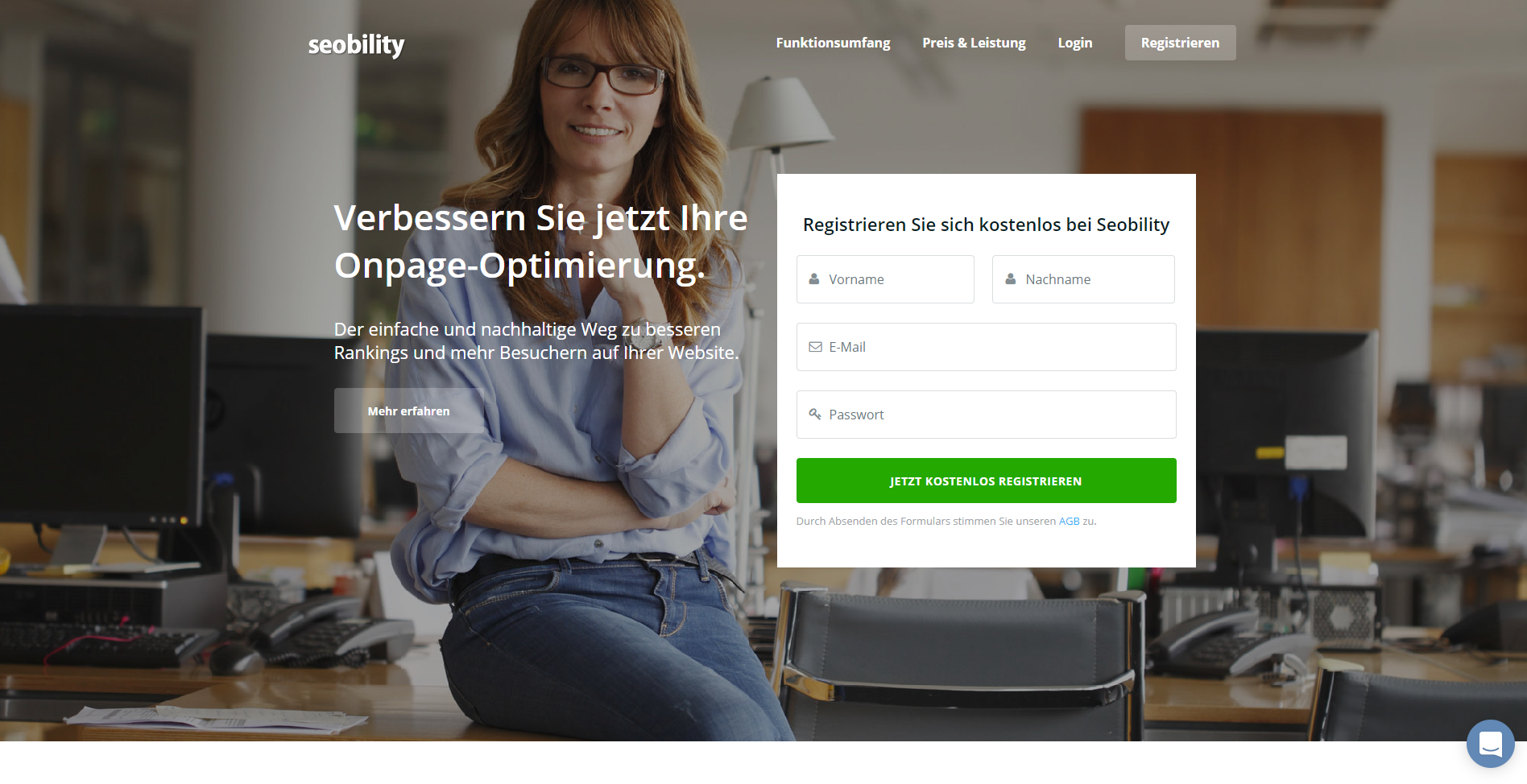Open the chat support bubble icon
1527x784 pixels.
pyautogui.click(x=1490, y=743)
